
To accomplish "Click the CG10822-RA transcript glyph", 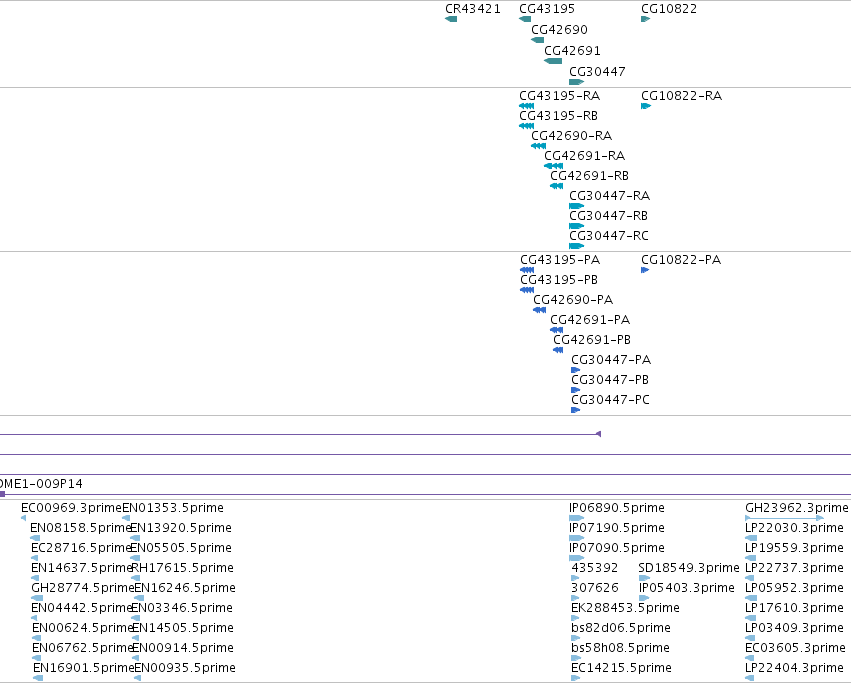I will pos(646,106).
